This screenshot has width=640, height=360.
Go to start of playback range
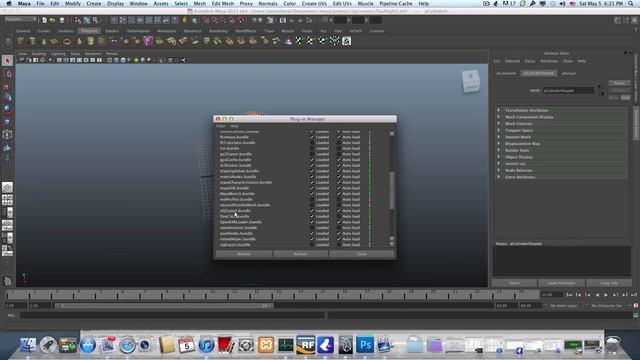coord(569,295)
